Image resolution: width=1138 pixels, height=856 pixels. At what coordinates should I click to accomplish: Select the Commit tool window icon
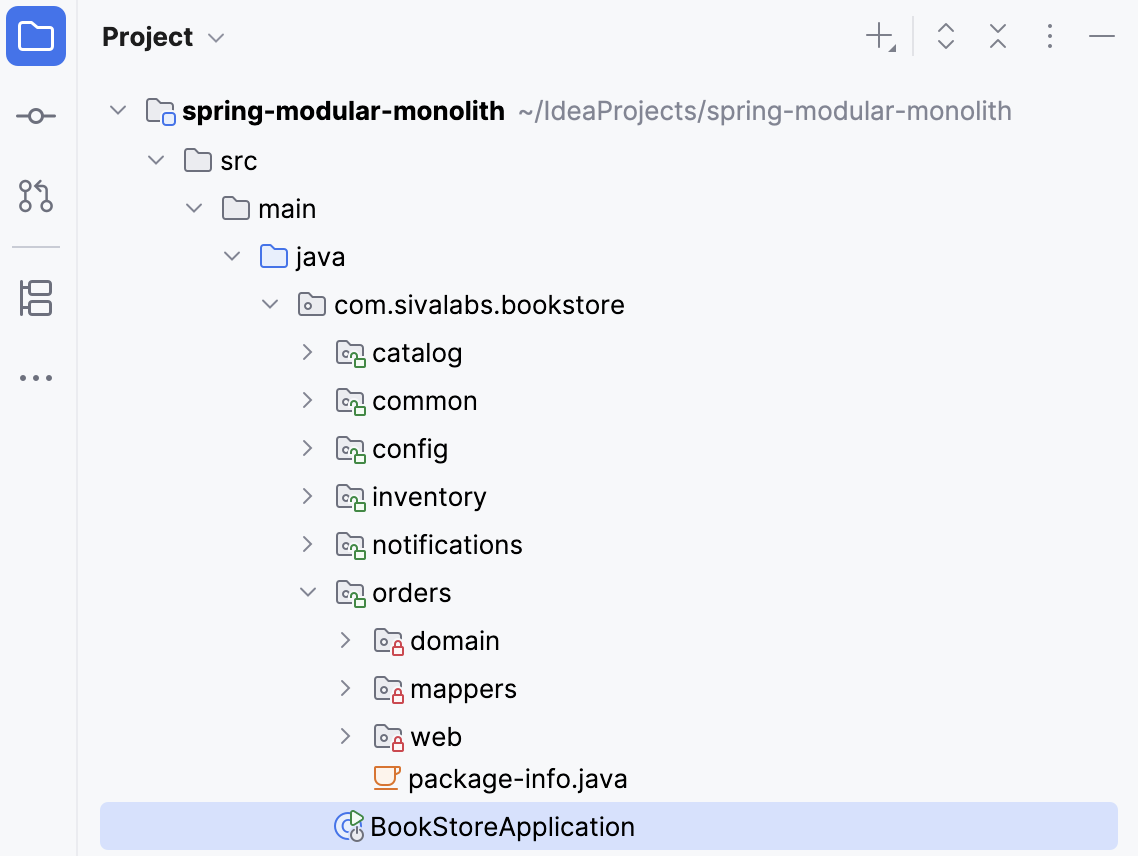point(36,115)
